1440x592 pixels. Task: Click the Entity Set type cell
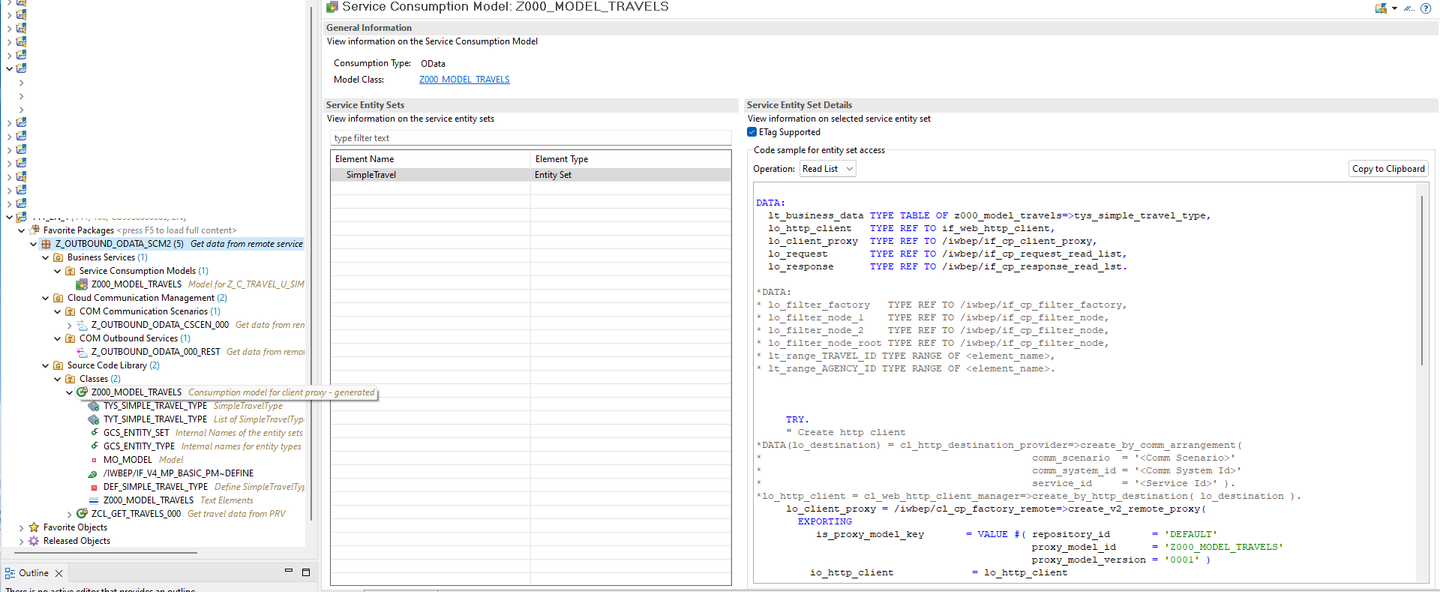tap(631, 175)
